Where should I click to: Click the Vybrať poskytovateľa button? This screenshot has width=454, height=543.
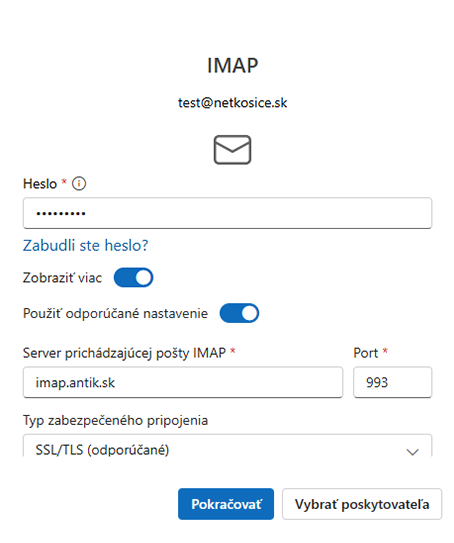coord(362,504)
